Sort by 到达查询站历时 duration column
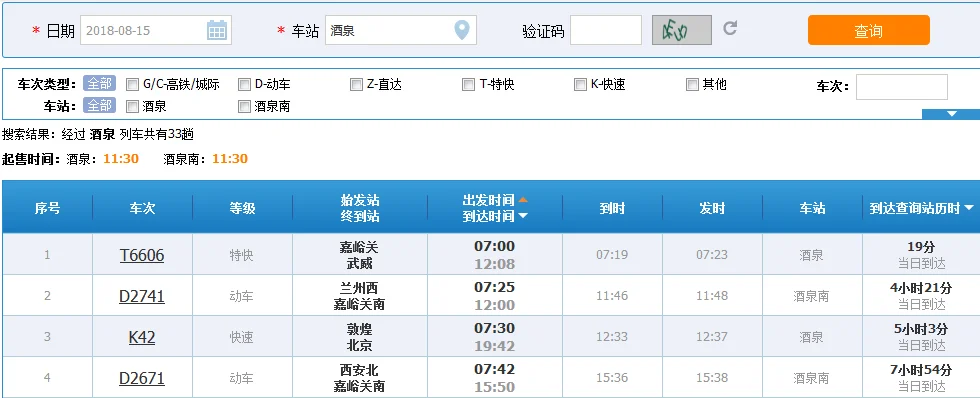This screenshot has width=980, height=398. pos(921,208)
